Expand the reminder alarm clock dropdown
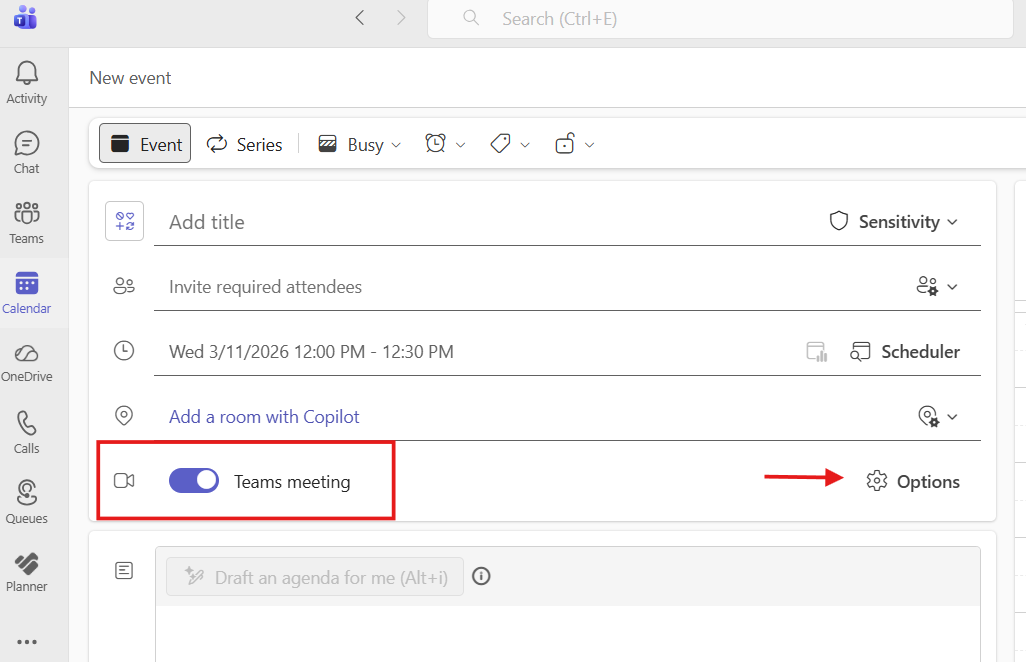1026x662 pixels. pos(446,144)
